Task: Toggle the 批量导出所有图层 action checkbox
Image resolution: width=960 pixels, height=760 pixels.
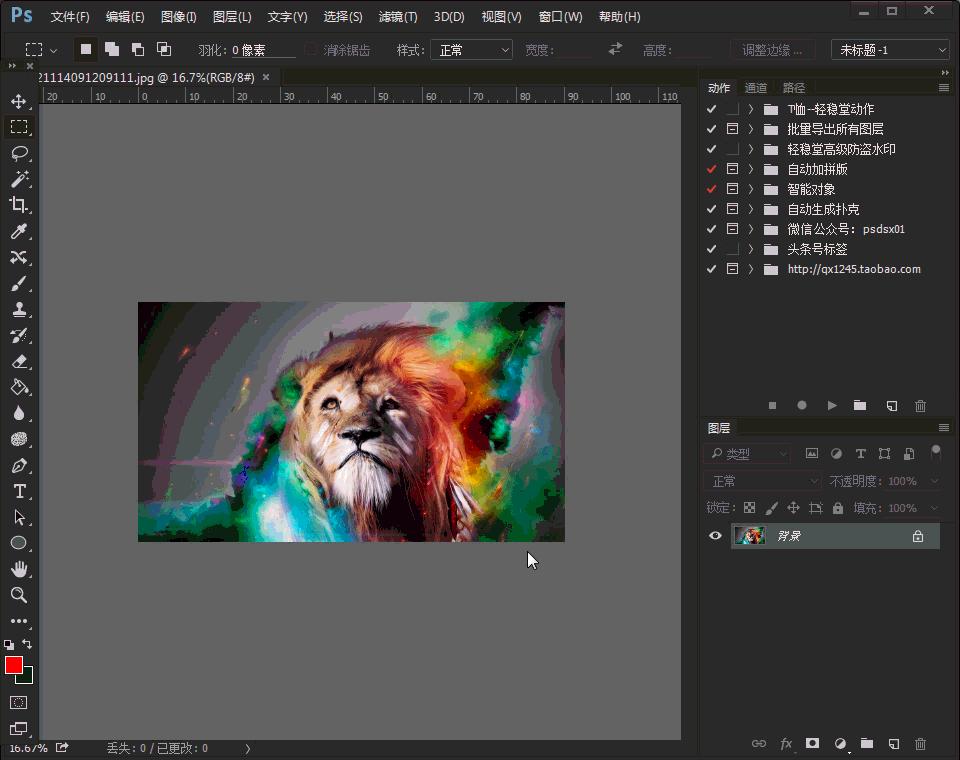Action: pyautogui.click(x=712, y=128)
